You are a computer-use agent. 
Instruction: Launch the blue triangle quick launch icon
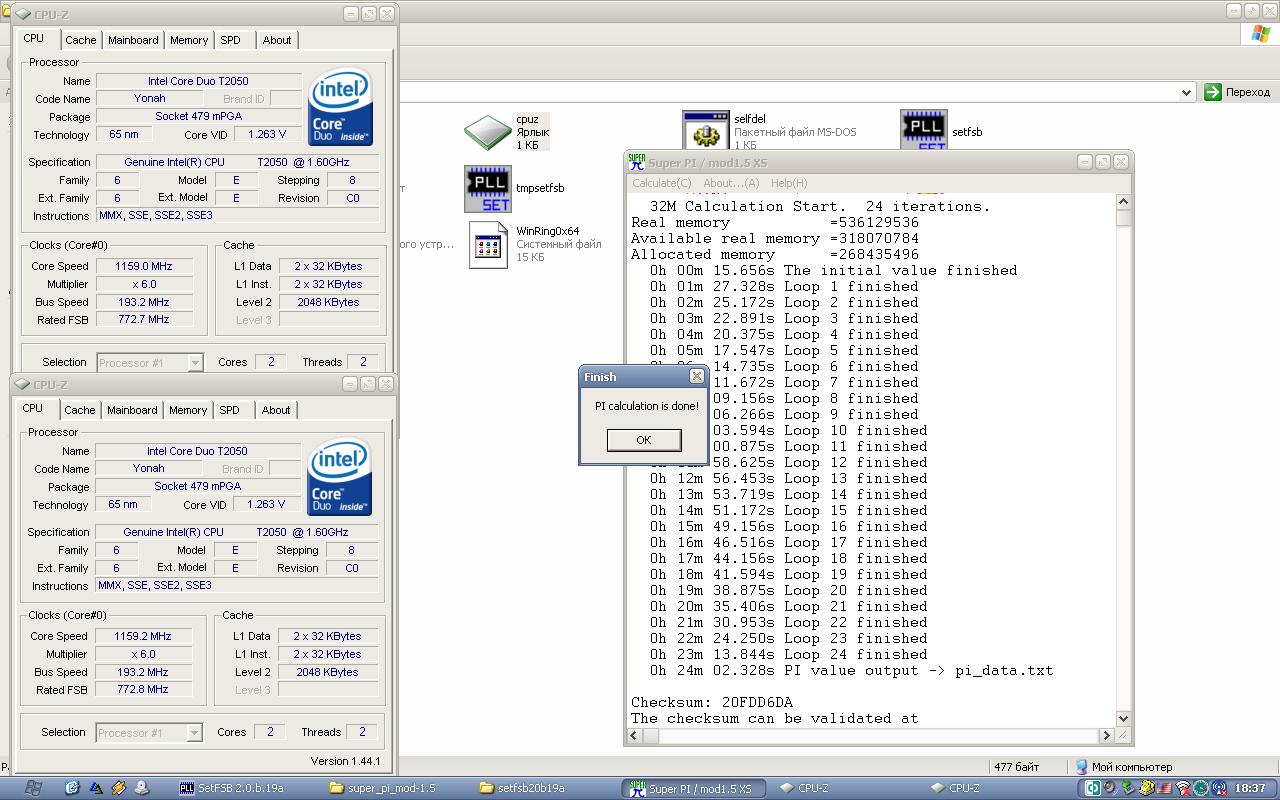click(96, 788)
